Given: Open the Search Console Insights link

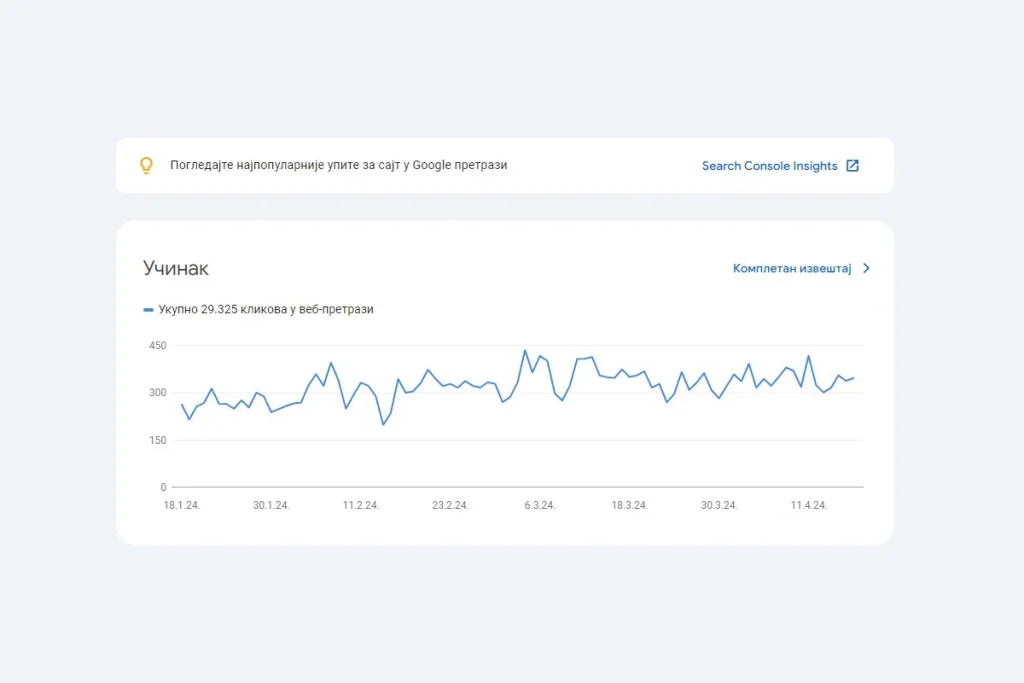Looking at the screenshot, I should (x=769, y=166).
